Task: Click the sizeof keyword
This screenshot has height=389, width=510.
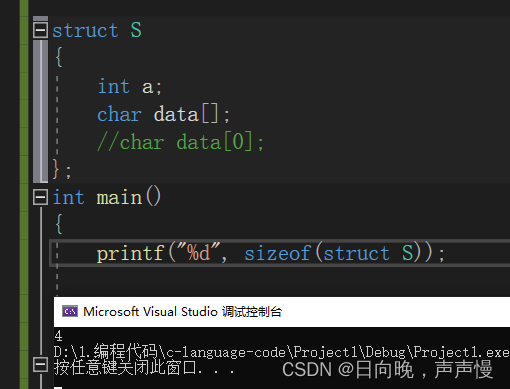Action: coord(278,253)
